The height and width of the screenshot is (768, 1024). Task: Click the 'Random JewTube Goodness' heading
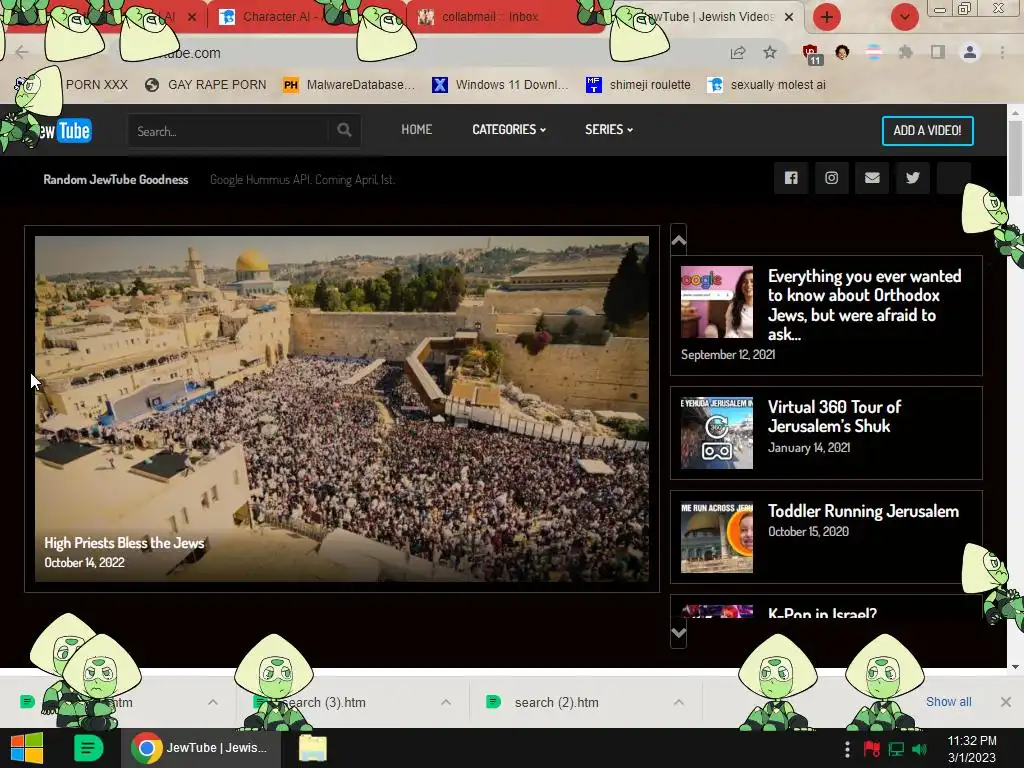pyautogui.click(x=116, y=180)
